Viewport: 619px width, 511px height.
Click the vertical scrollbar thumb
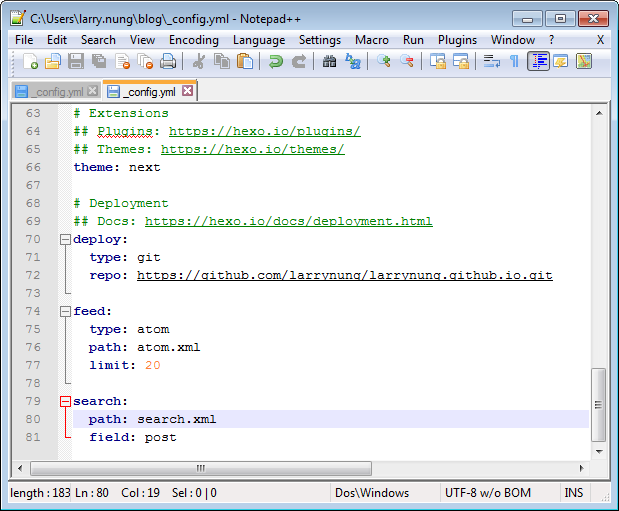click(x=599, y=405)
